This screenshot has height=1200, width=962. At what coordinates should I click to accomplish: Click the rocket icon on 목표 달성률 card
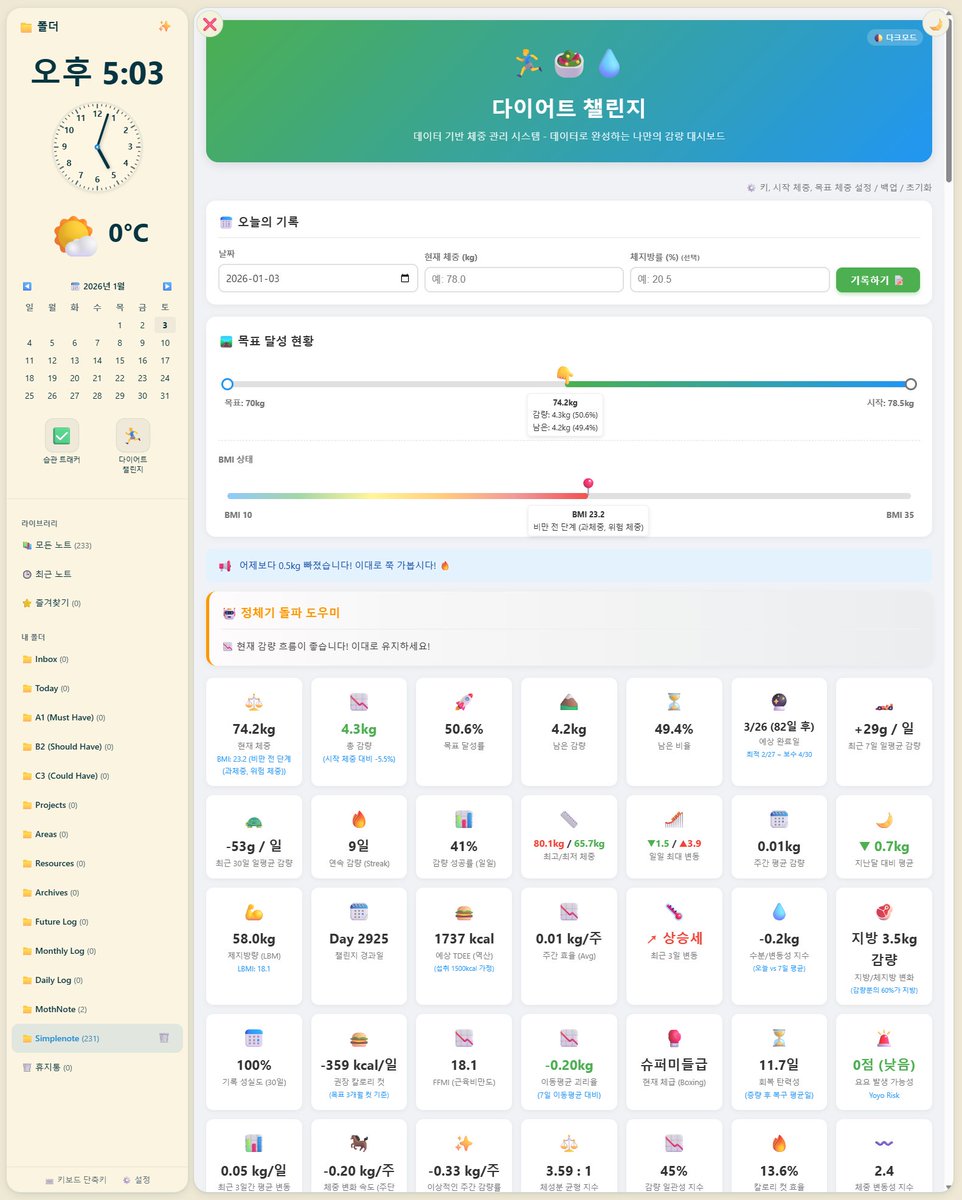pos(464,702)
